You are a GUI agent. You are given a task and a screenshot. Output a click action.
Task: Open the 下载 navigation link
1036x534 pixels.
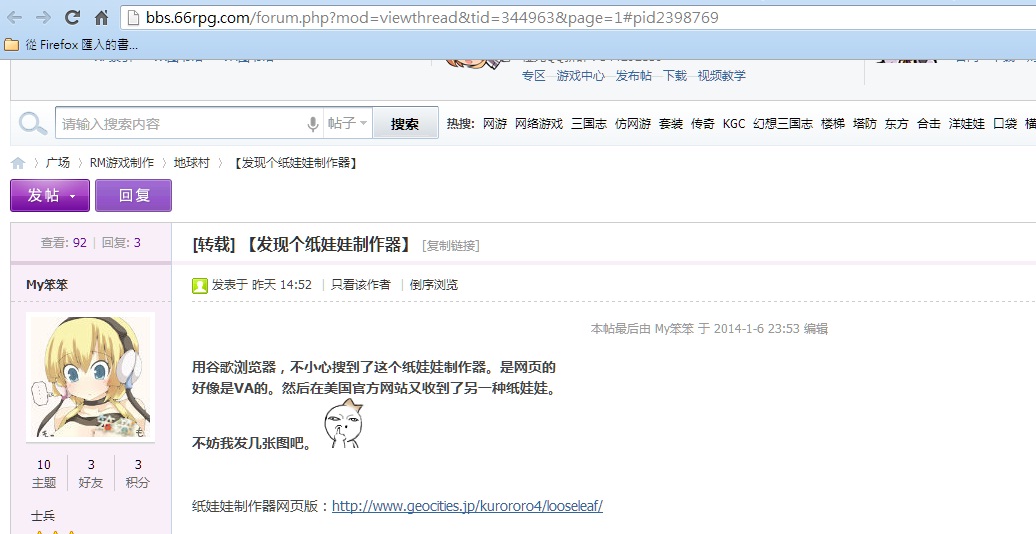(x=675, y=76)
